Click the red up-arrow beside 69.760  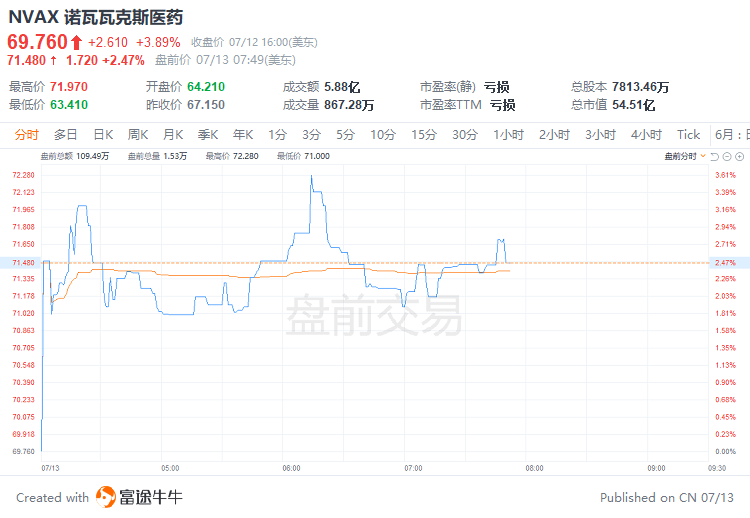tap(77, 43)
